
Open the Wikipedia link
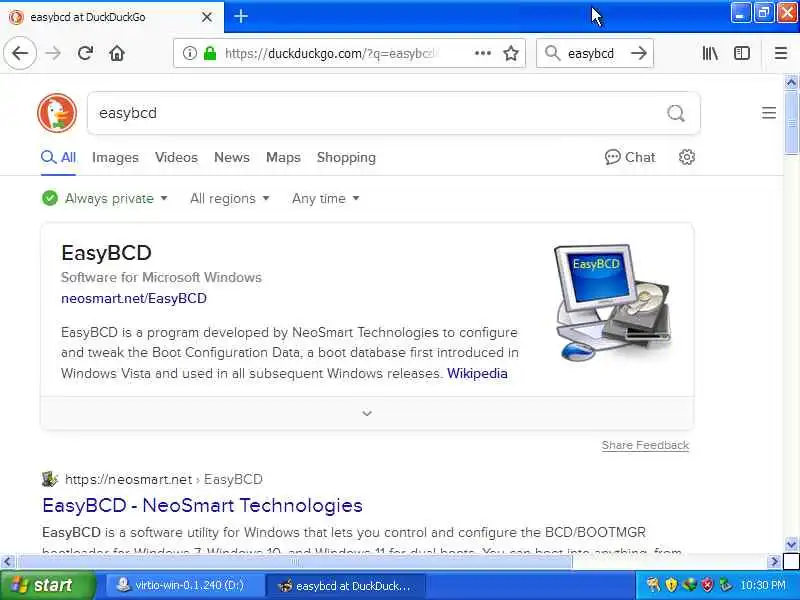(477, 373)
